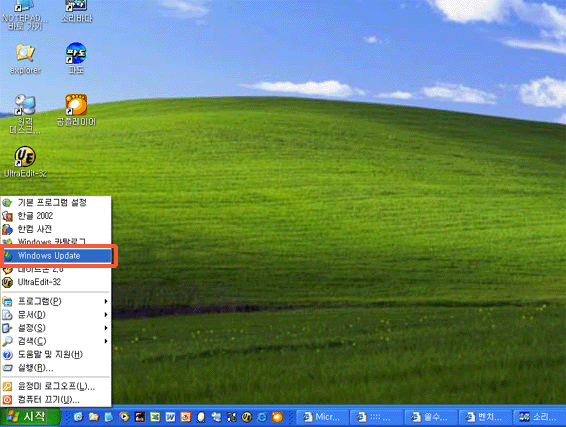
Task: Click the orange PowerPoint quick launch icon
Action: click(186, 417)
